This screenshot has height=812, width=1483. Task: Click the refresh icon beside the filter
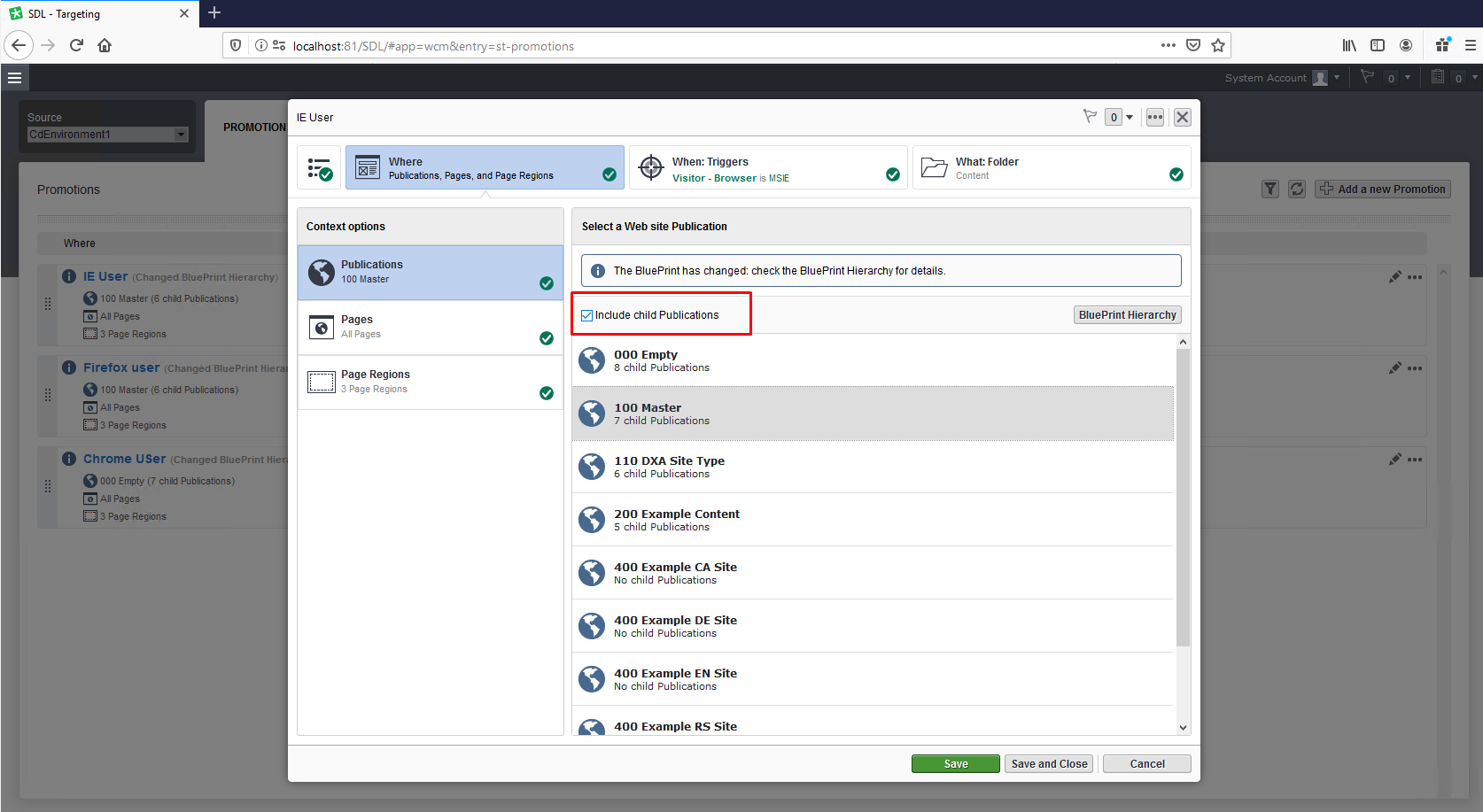click(1296, 189)
